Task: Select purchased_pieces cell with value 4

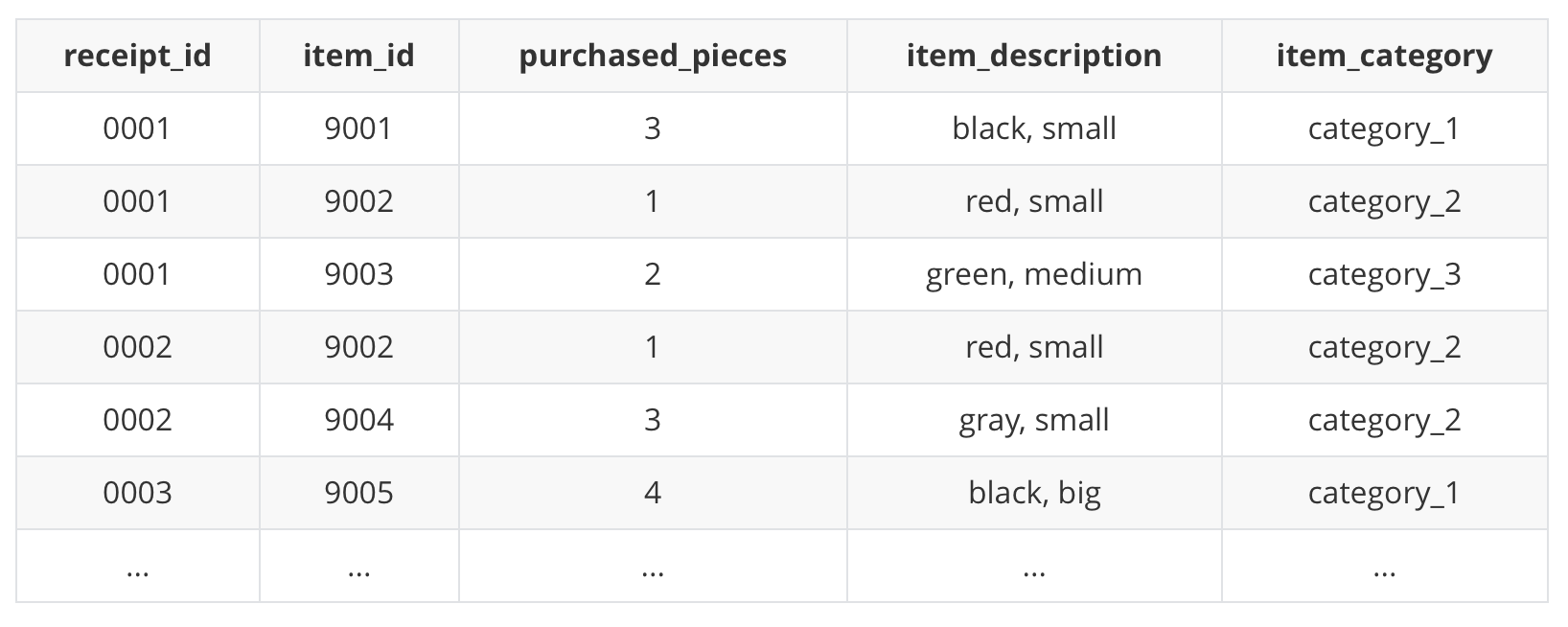Action: (653, 493)
